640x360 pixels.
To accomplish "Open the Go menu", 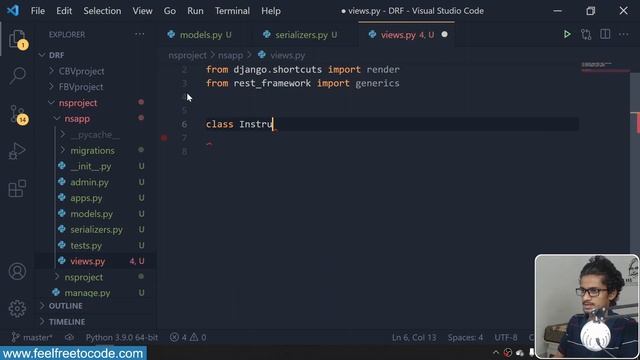I will pos(169,11).
